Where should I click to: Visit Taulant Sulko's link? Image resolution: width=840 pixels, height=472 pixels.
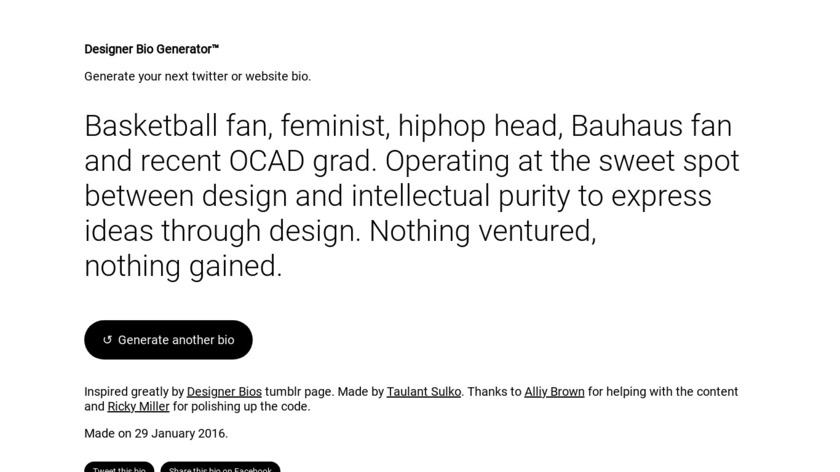[x=424, y=392]
